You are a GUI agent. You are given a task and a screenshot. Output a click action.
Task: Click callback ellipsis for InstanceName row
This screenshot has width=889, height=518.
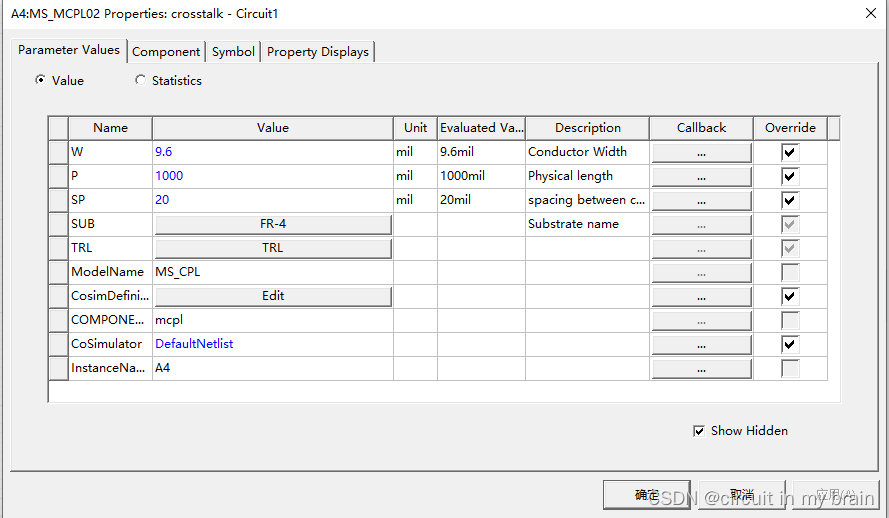coord(701,368)
